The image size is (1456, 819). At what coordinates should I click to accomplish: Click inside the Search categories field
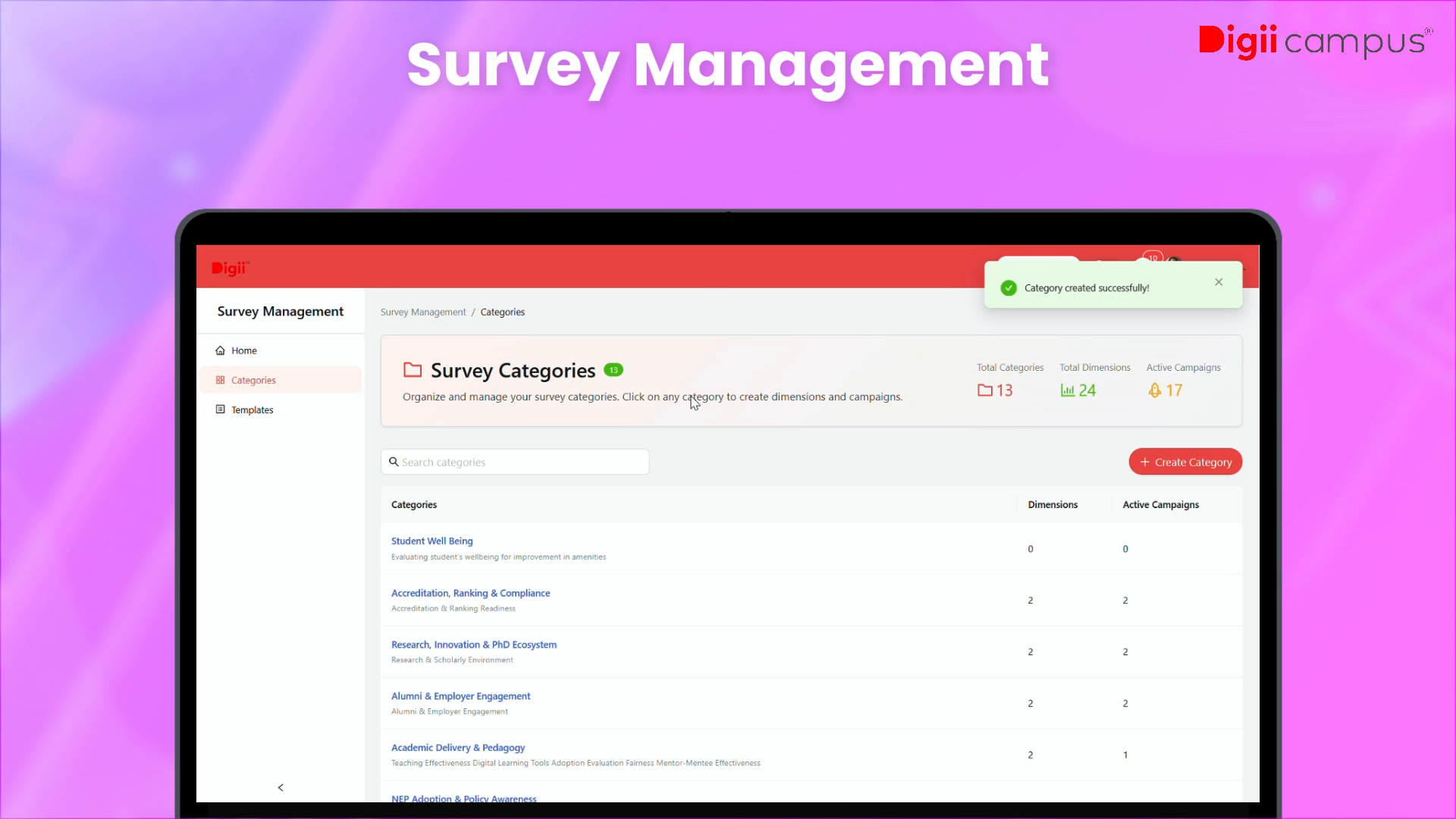coord(516,462)
